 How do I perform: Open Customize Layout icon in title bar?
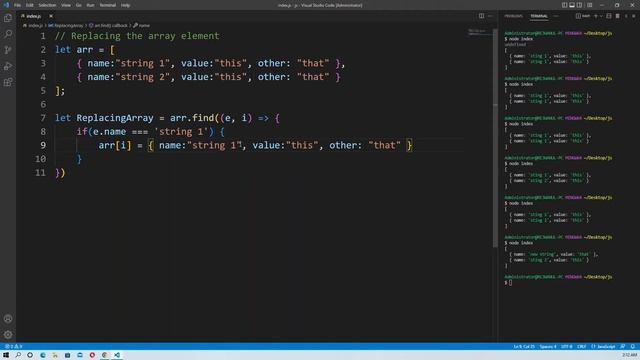coord(590,5)
